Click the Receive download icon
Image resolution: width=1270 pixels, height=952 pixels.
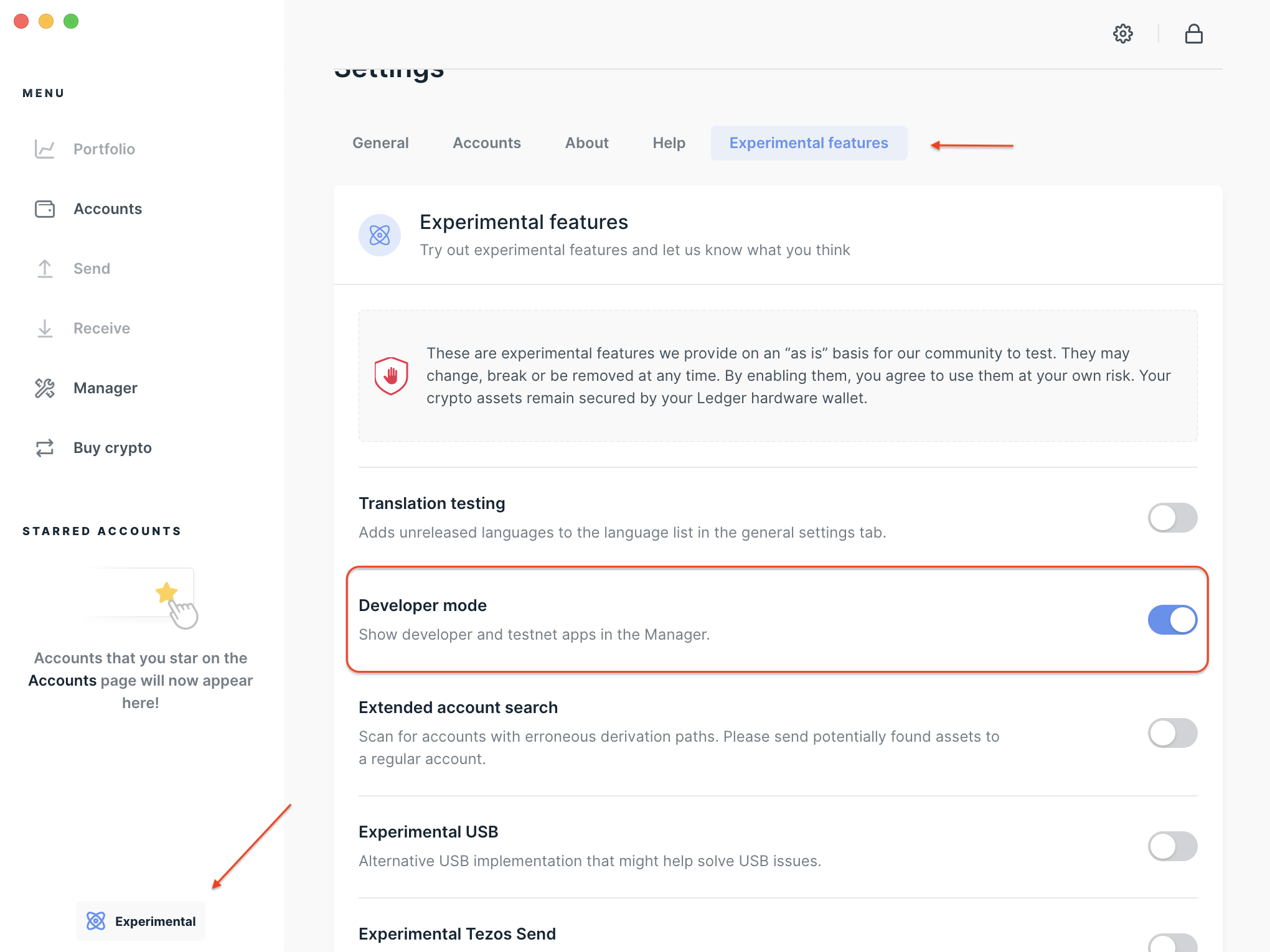(45, 329)
